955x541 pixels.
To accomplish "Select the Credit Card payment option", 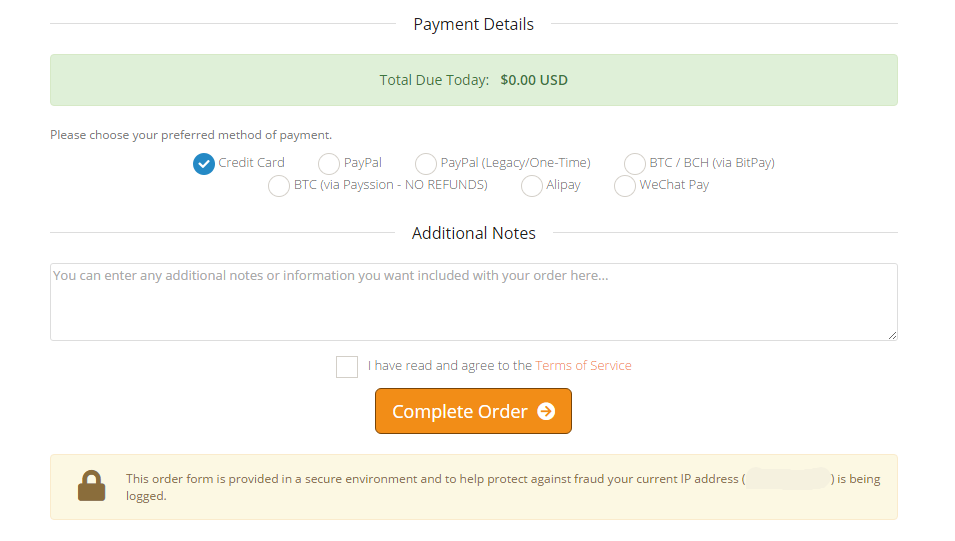I will 204,164.
